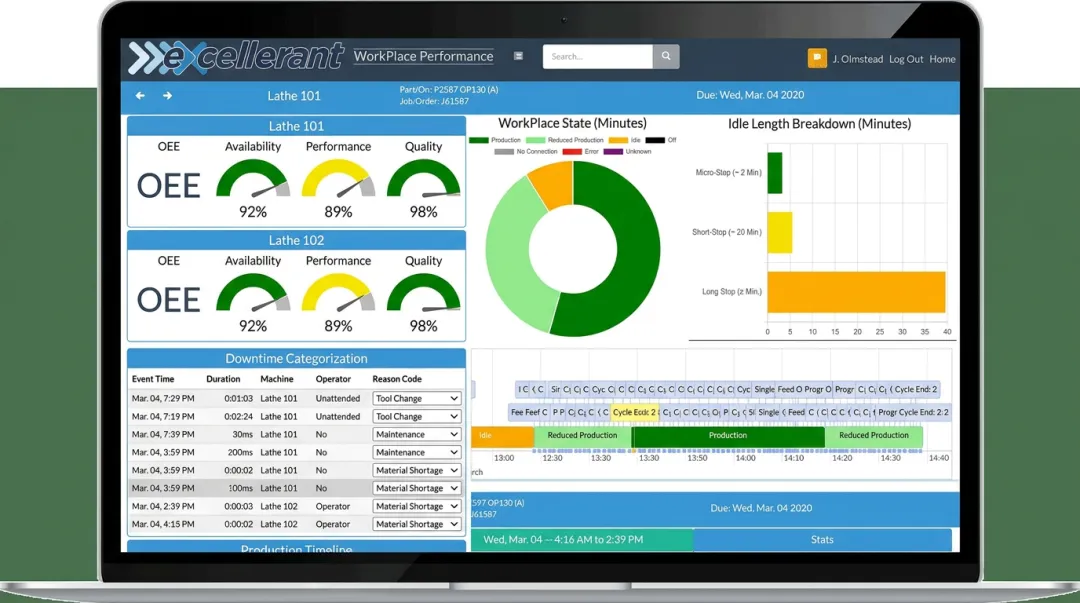Screen dimensions: 1080x603
Task: Go to previous machine with back arrow
Action: pos(141,96)
